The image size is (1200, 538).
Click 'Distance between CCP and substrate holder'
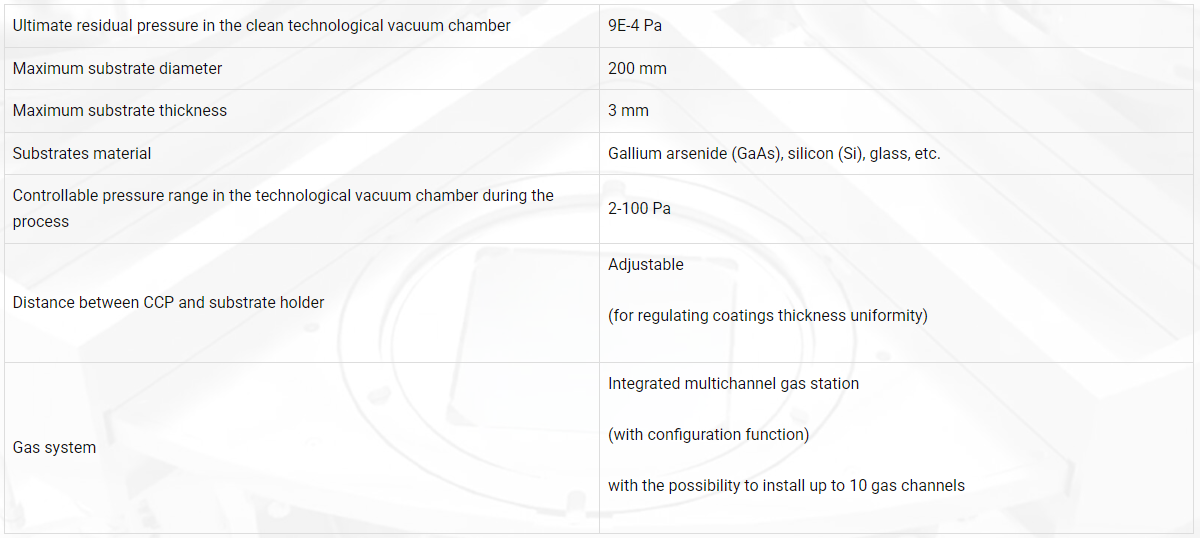point(168,302)
